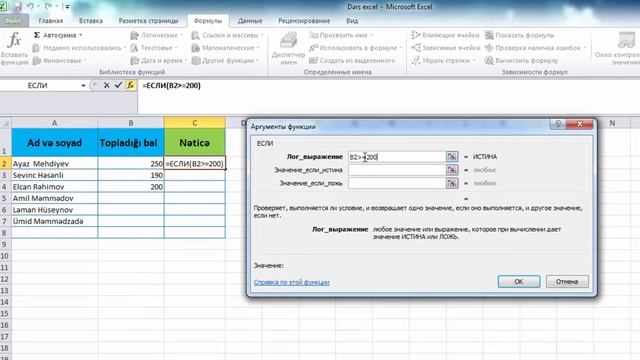Open Математические functions list
640x360 pixels.
tap(225, 48)
